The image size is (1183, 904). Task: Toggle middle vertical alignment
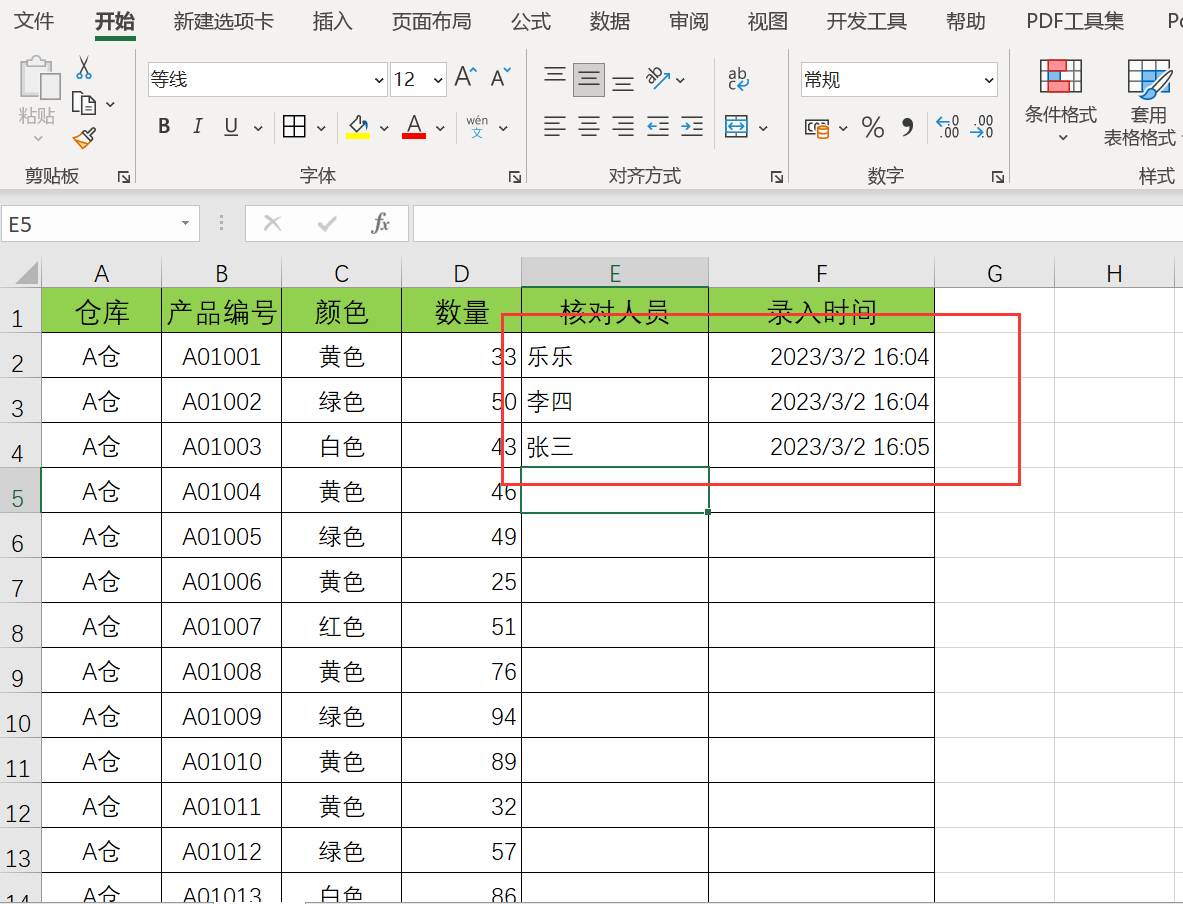click(588, 79)
